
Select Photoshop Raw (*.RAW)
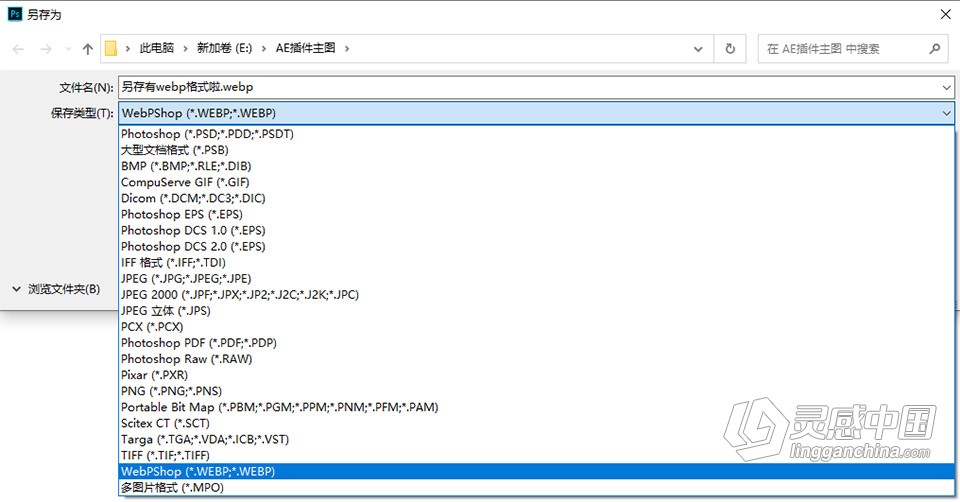[x=536, y=359]
